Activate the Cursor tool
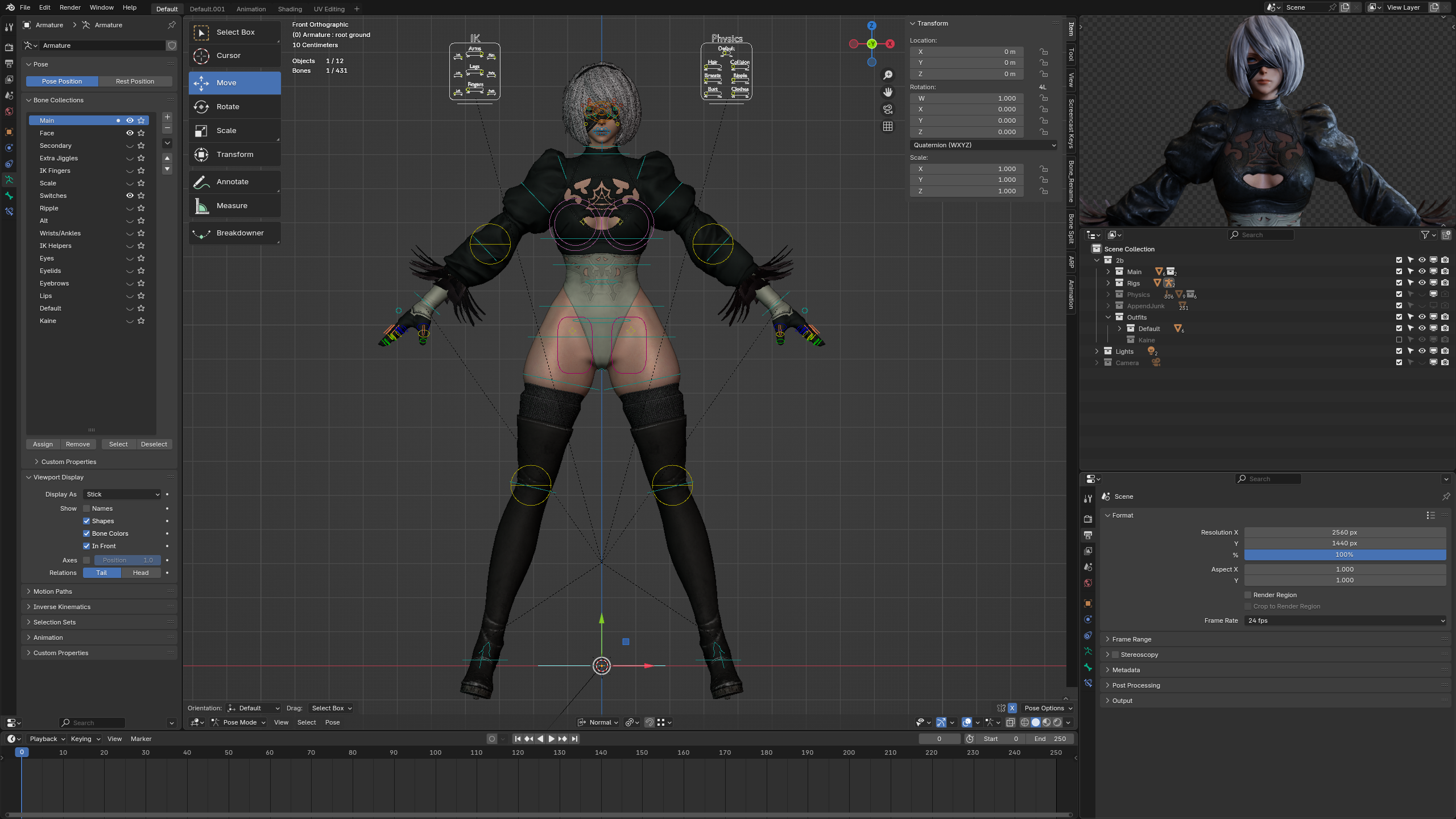Screen dimensions: 1456x819 click(x=234, y=56)
